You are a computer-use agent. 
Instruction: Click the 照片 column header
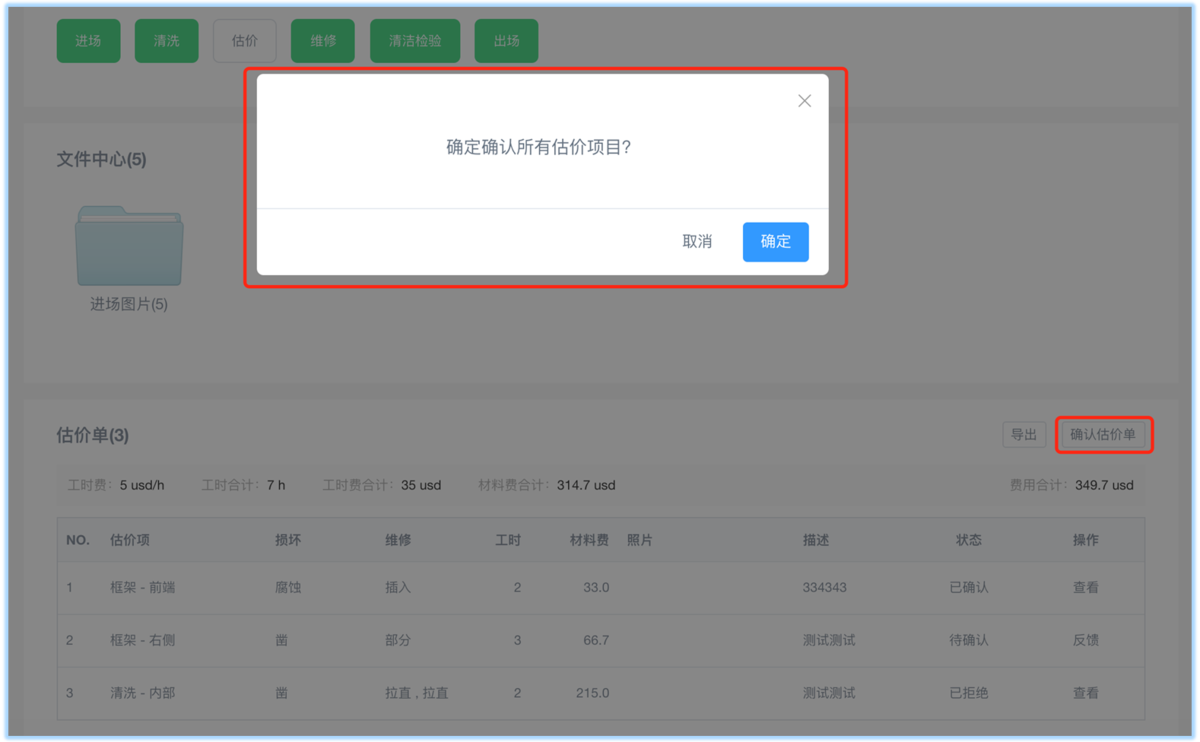point(640,540)
